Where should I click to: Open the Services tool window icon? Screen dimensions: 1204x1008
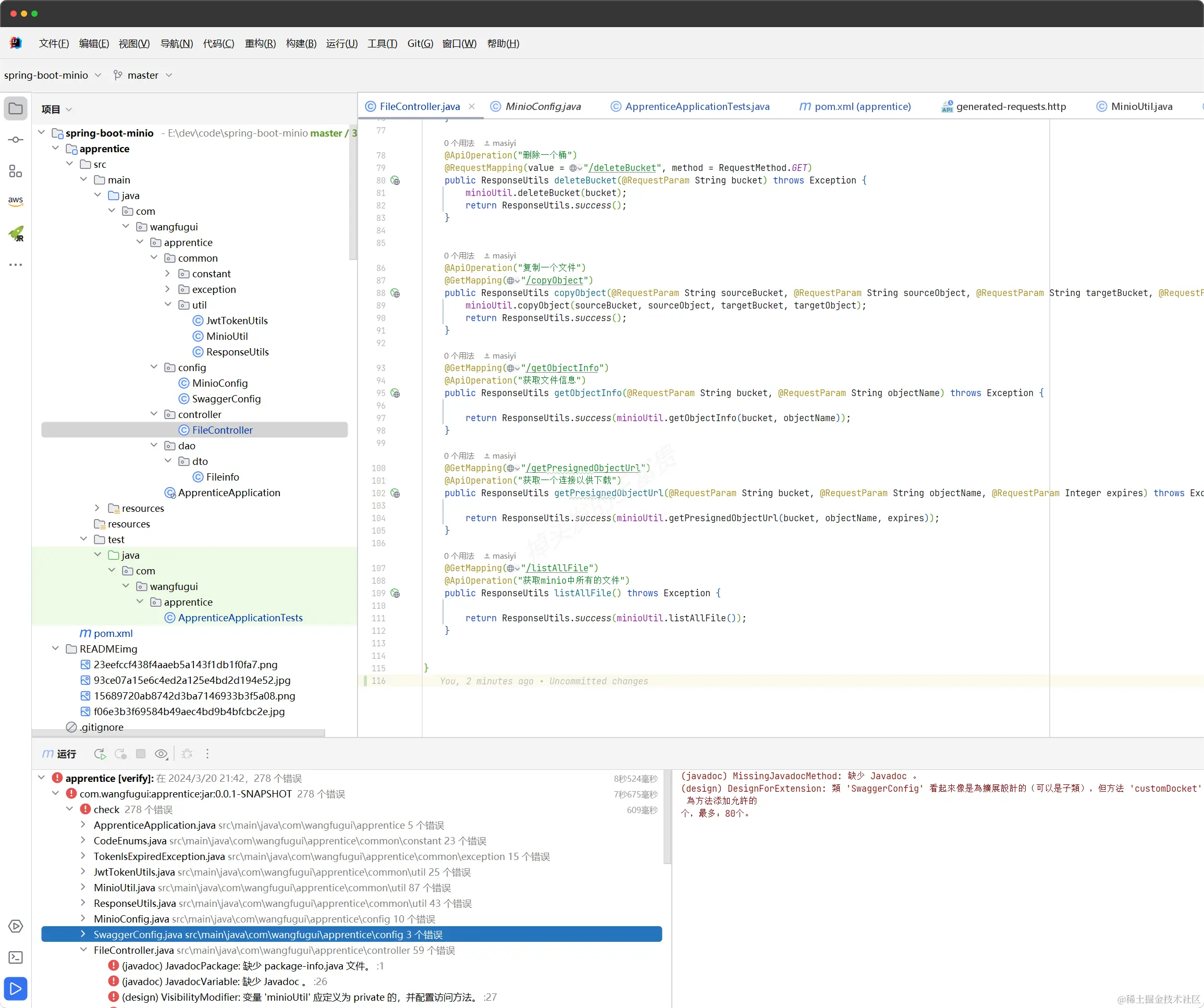(x=16, y=926)
